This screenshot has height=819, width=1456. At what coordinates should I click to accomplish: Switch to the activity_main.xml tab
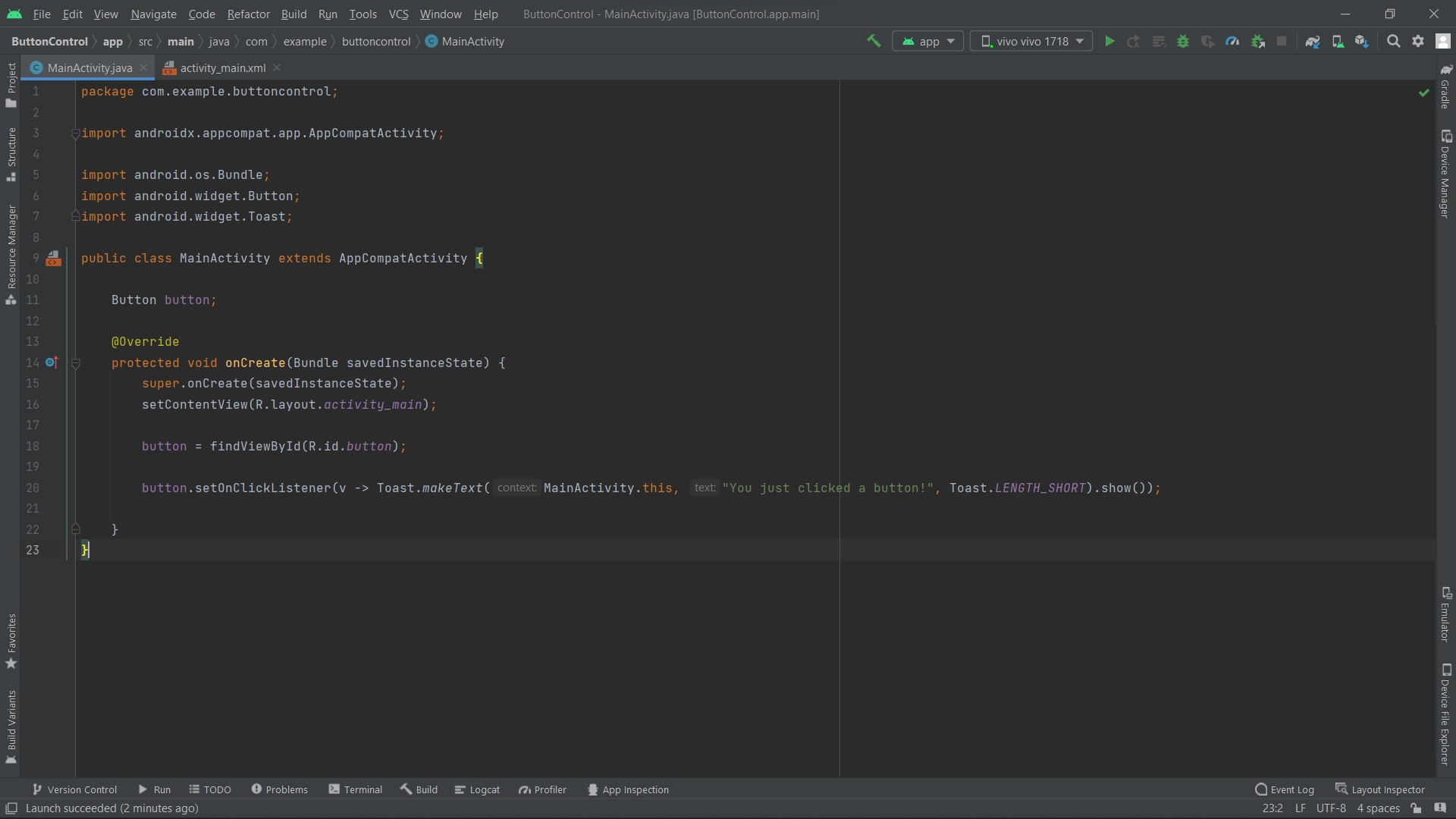tap(222, 67)
